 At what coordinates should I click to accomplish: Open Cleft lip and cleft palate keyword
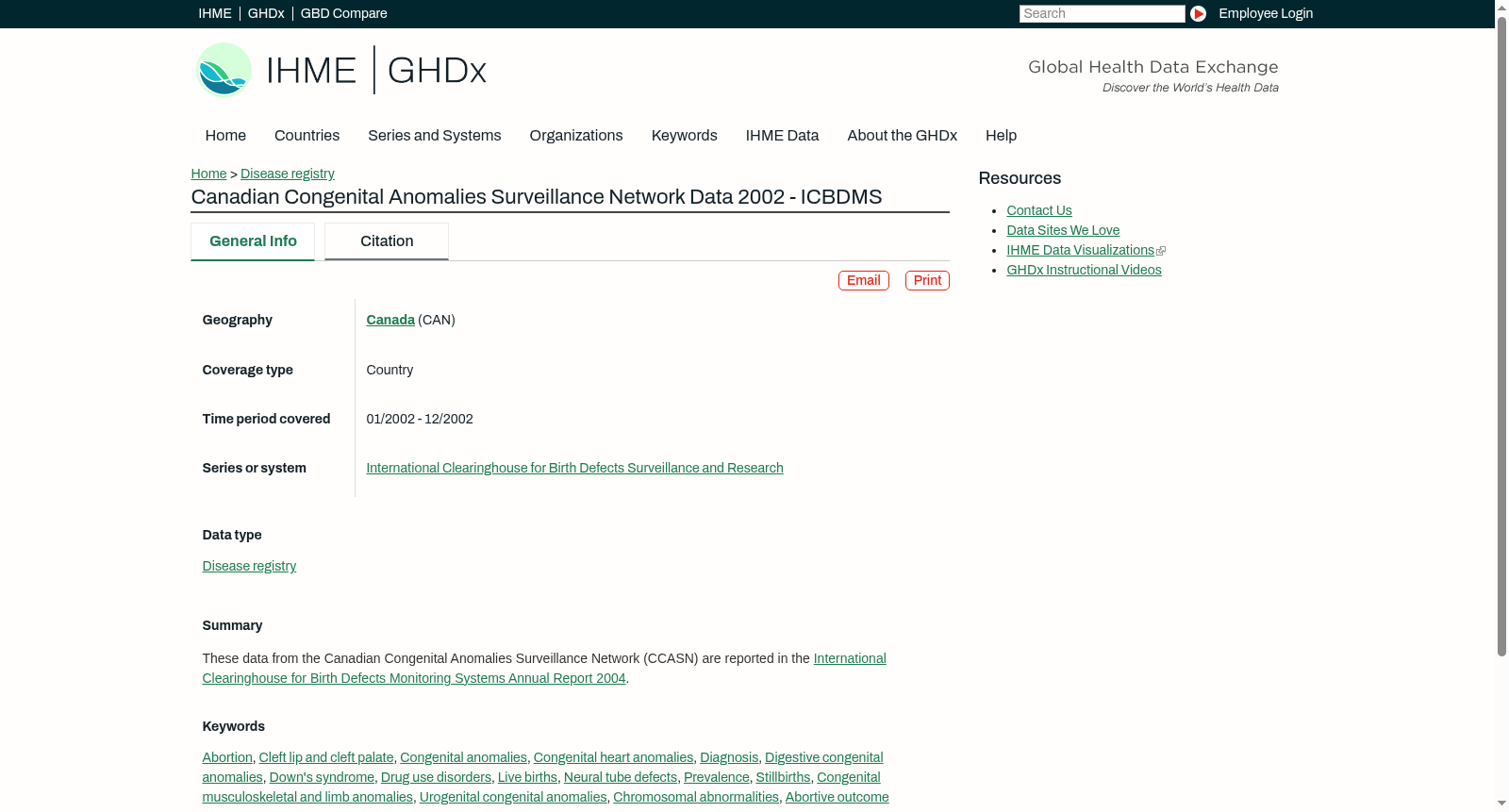[x=326, y=758]
